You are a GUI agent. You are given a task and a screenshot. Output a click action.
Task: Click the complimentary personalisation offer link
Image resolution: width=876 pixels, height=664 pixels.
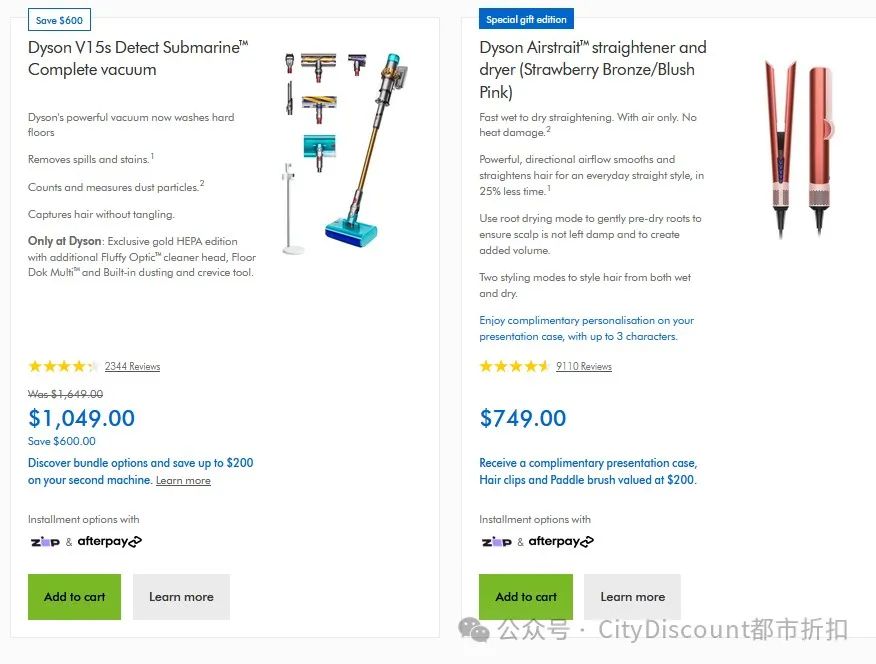click(x=586, y=328)
